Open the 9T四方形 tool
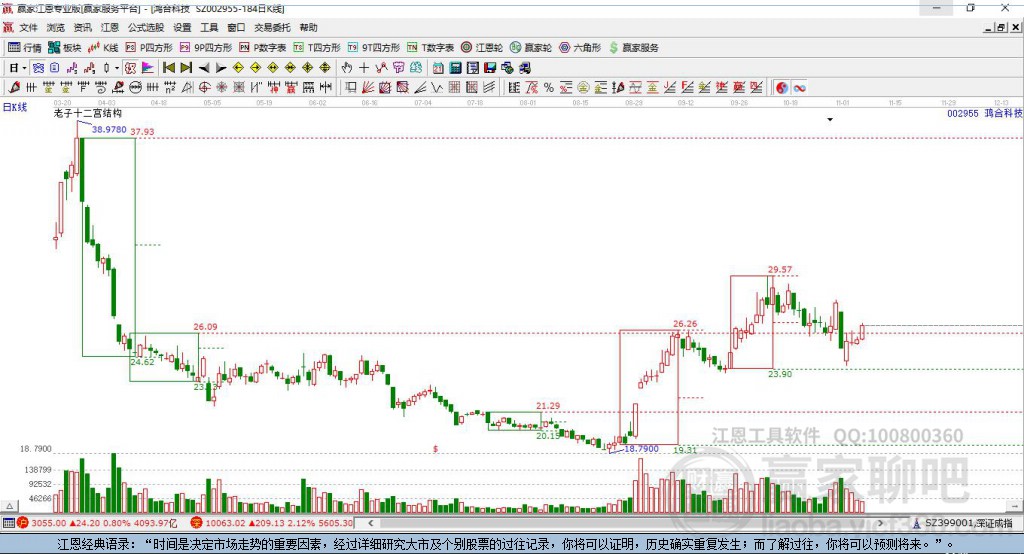The width and height of the screenshot is (1024, 554). click(374, 48)
